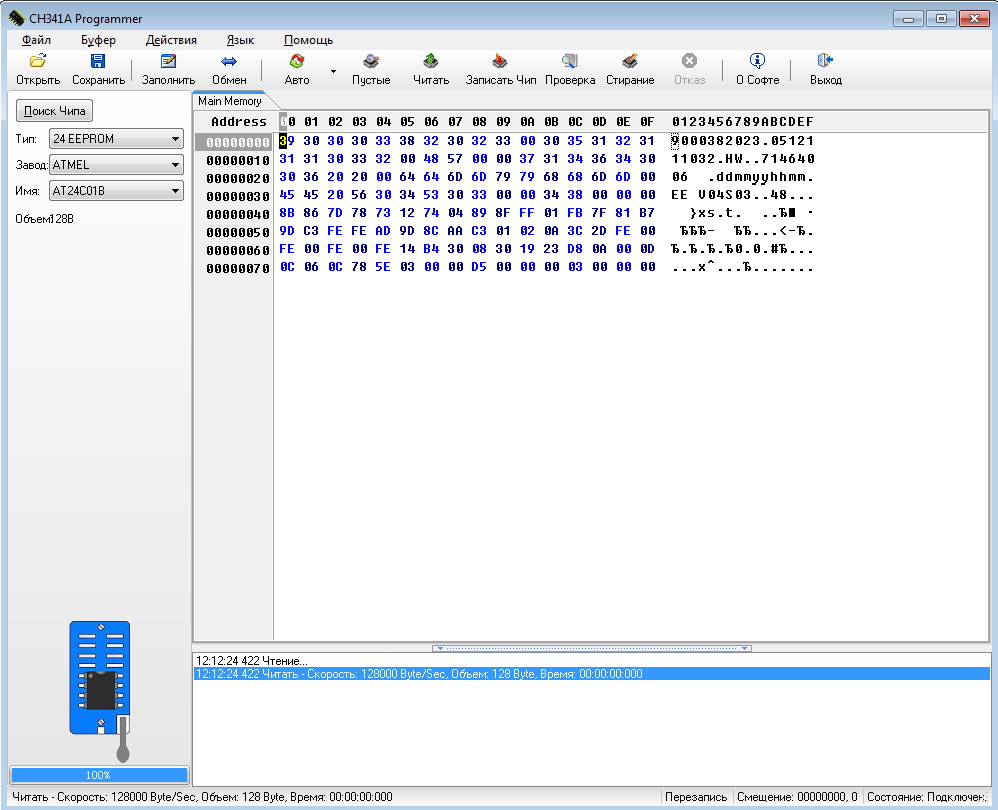Open the Файл menu
The width and height of the screenshot is (998, 810).
[36, 40]
